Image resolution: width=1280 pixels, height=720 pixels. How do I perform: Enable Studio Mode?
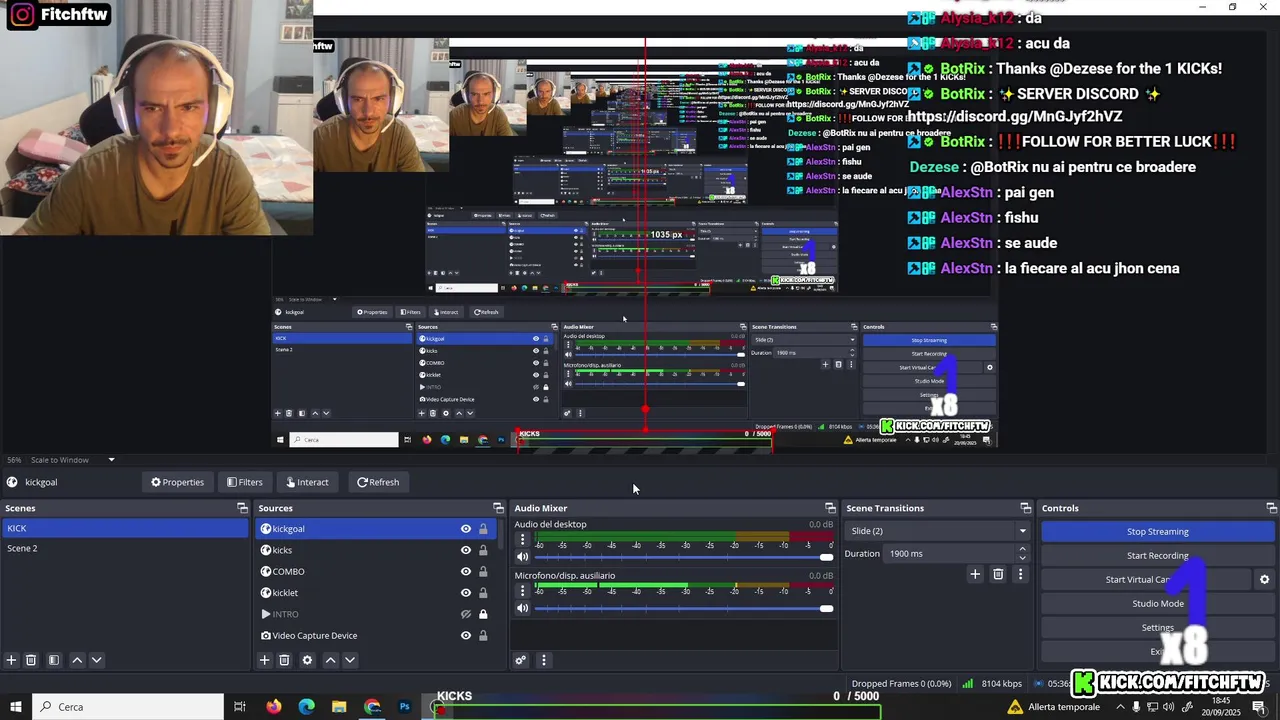(1158, 604)
